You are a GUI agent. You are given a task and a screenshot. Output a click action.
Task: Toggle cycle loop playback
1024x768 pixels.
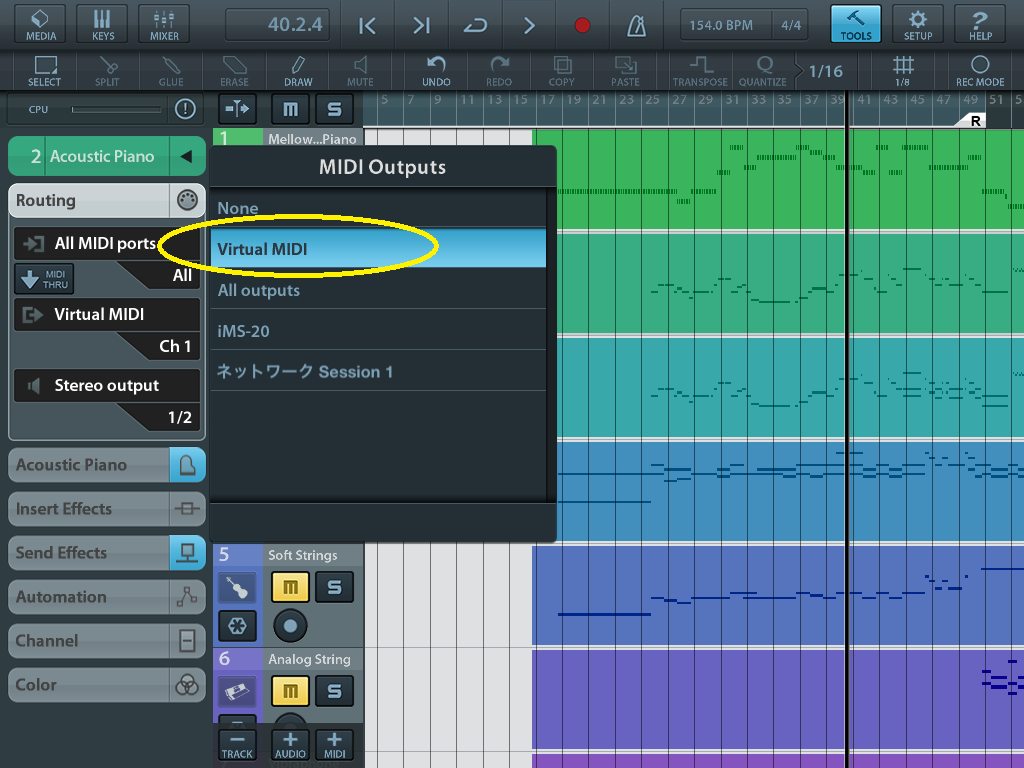tap(475, 25)
